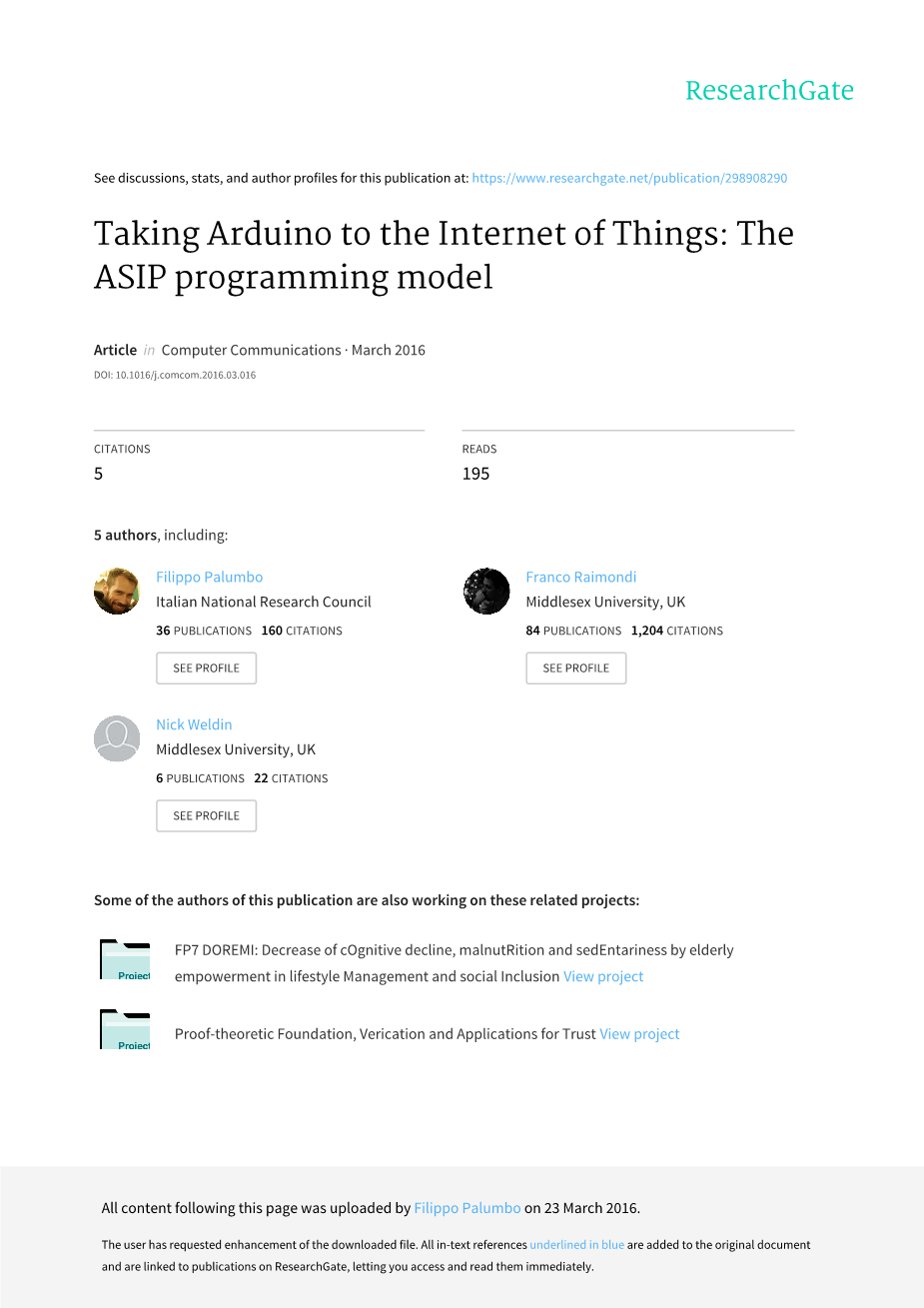This screenshot has width=924, height=1308.
Task: Click the article title 'Taking Arduino to the Internet of Things'
Action: pos(444,255)
